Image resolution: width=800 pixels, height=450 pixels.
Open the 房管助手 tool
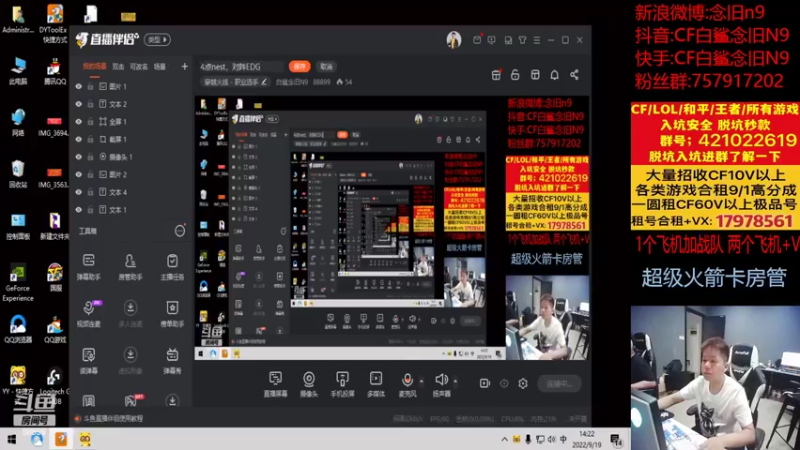tap(130, 267)
